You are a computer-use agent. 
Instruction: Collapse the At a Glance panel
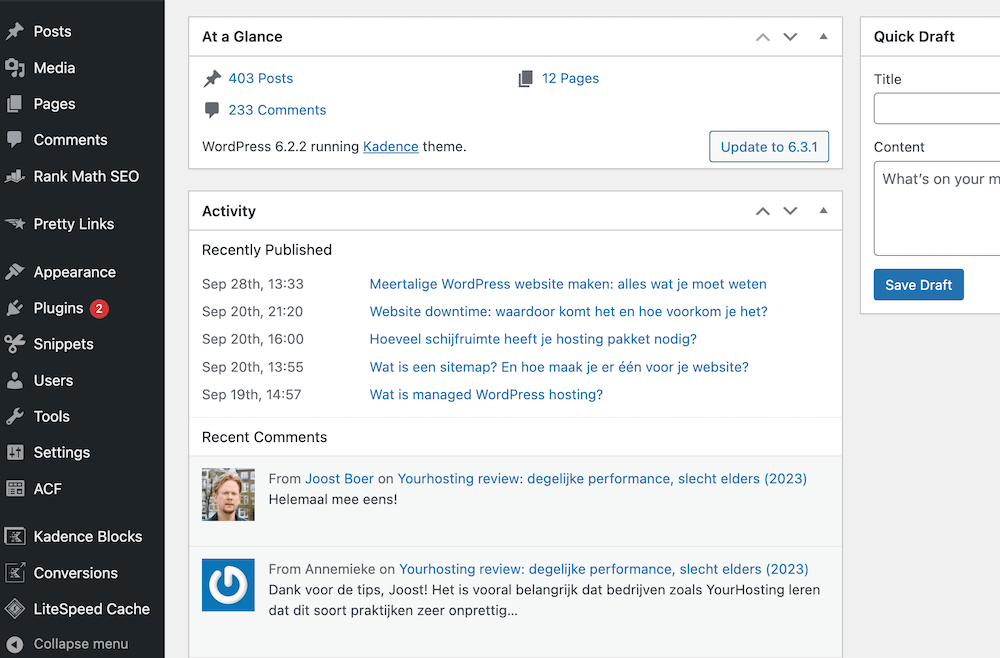823,37
